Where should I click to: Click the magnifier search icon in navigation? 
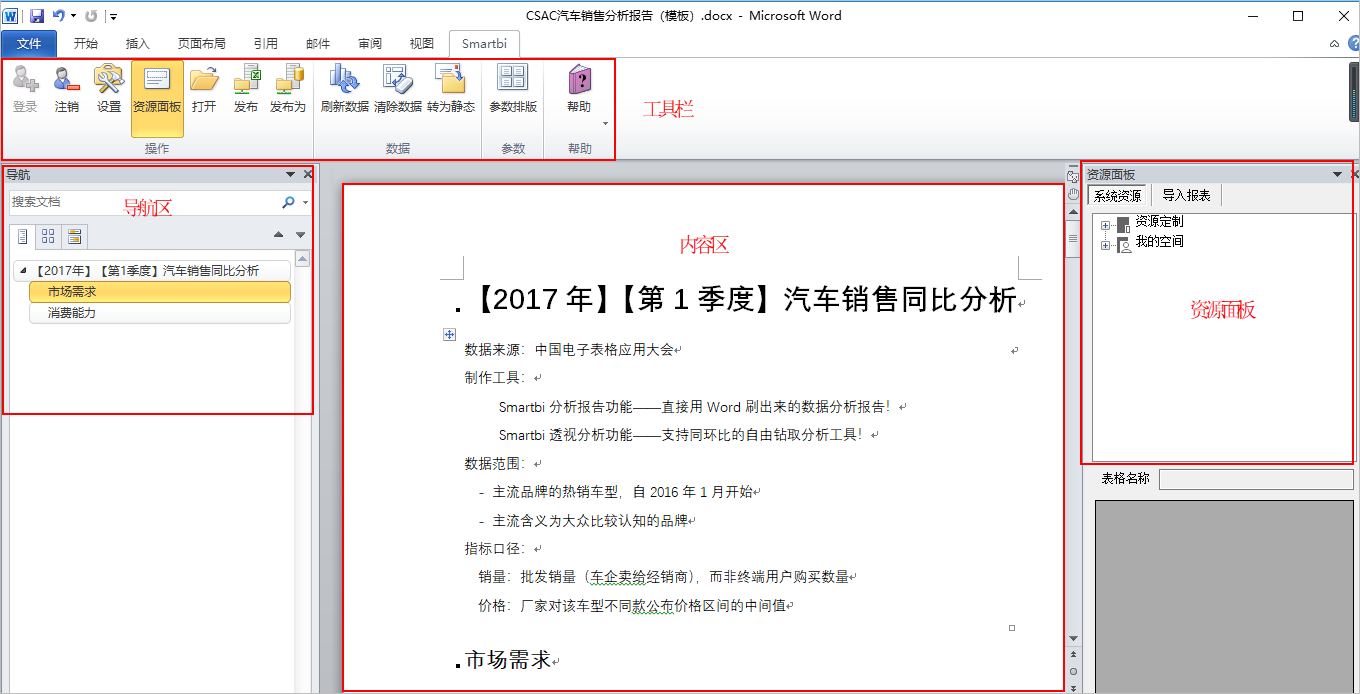coord(289,202)
